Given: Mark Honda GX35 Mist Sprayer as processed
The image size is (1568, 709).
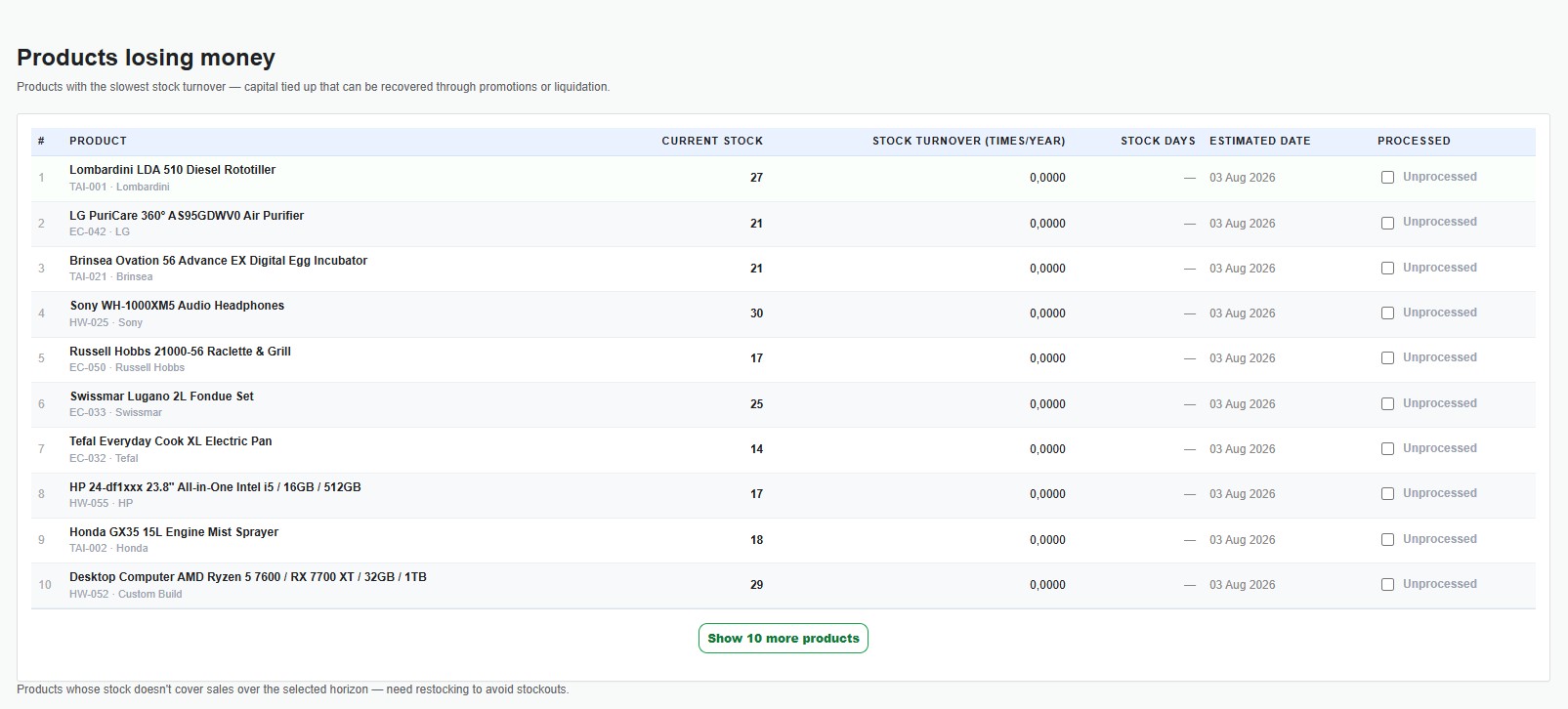Looking at the screenshot, I should pos(1387,540).
